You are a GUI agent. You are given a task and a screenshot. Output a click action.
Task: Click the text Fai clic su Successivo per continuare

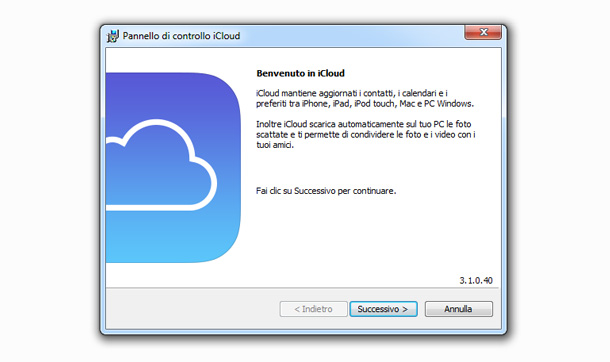tap(326, 191)
